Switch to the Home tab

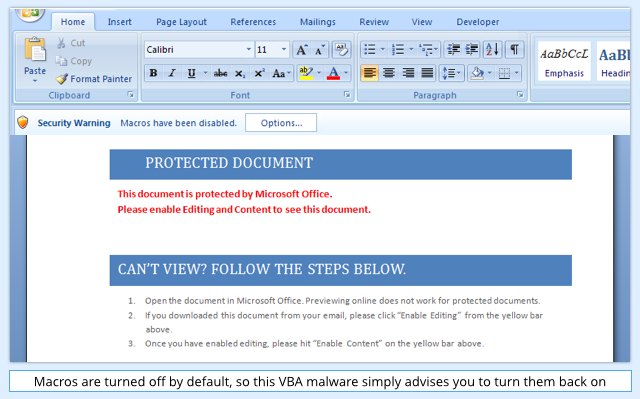coord(73,22)
